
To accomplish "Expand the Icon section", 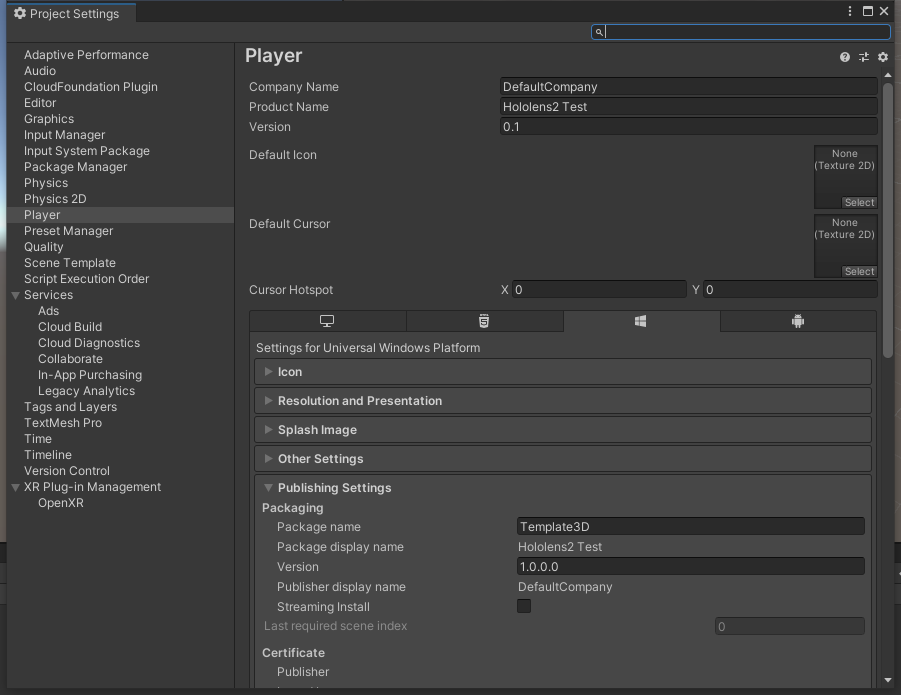I will coord(563,372).
